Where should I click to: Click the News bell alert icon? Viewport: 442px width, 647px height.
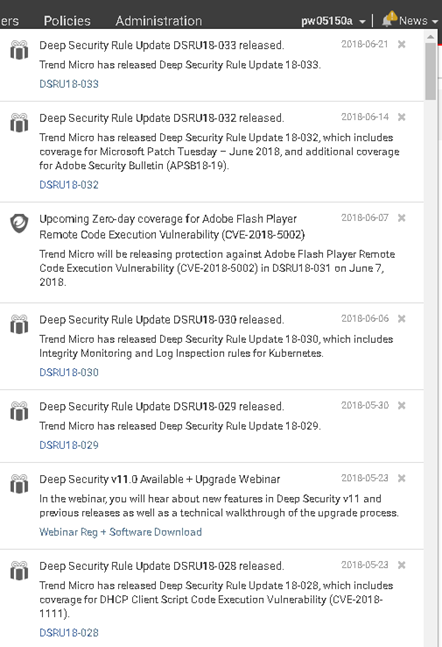click(x=389, y=19)
